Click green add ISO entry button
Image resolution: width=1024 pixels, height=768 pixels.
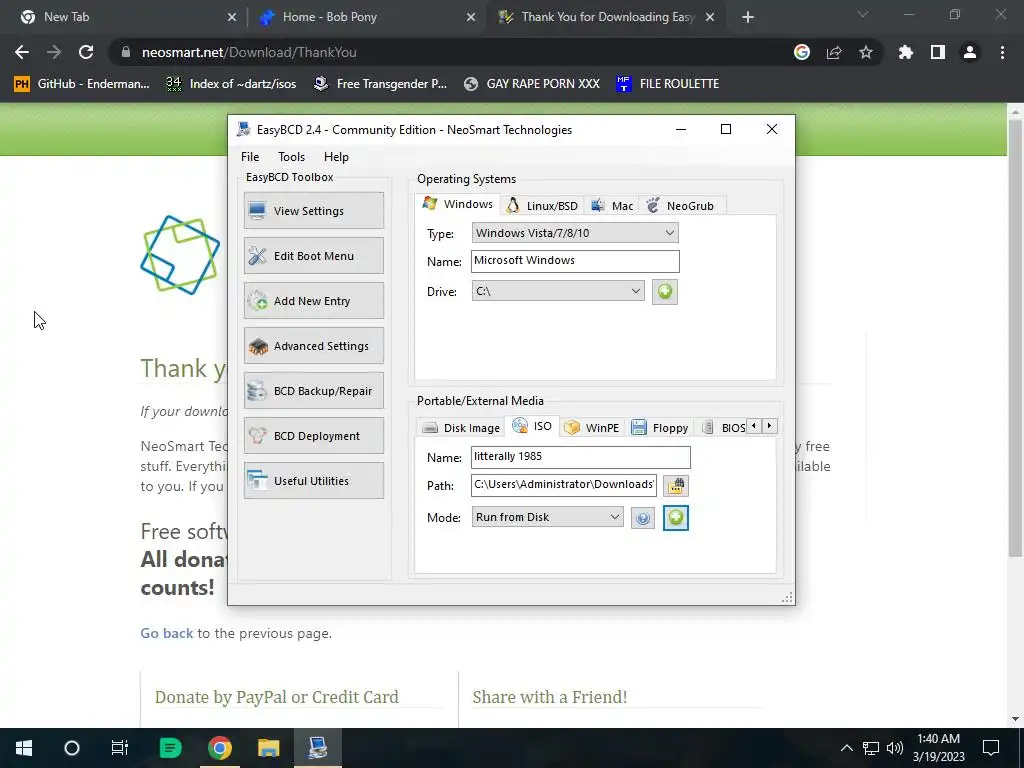[675, 518]
